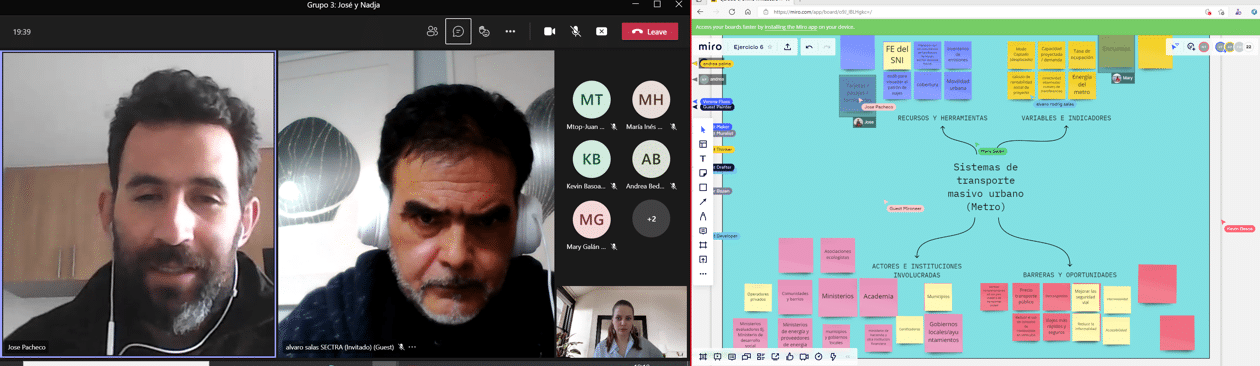The height and width of the screenshot is (366, 1260).
Task: Open reactions menu in Teams toolbar
Action: coord(484,31)
